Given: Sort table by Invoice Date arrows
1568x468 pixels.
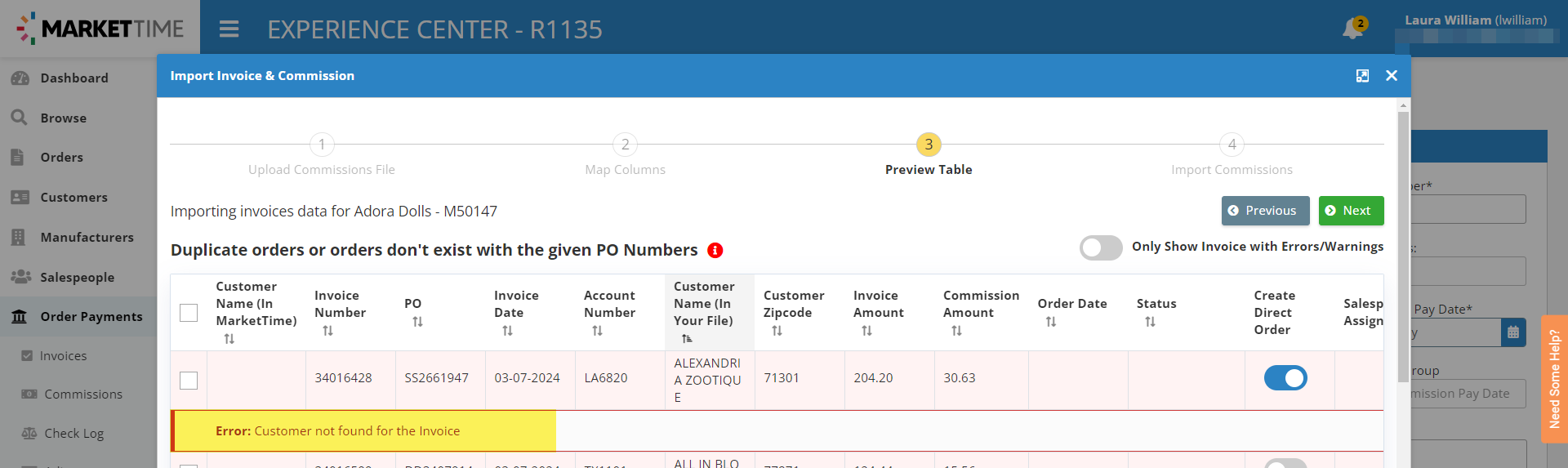Looking at the screenshot, I should pos(507,331).
